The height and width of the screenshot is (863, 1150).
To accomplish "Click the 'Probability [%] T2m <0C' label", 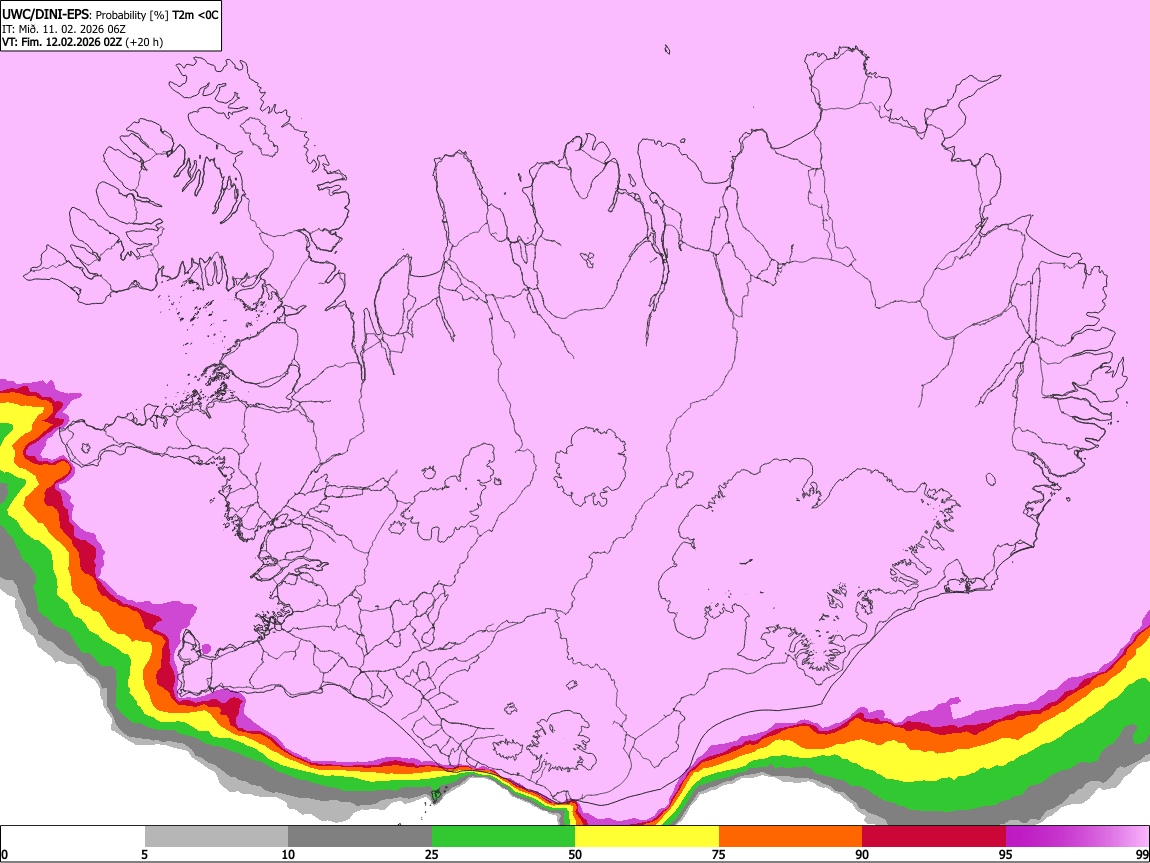I will pos(157,15).
